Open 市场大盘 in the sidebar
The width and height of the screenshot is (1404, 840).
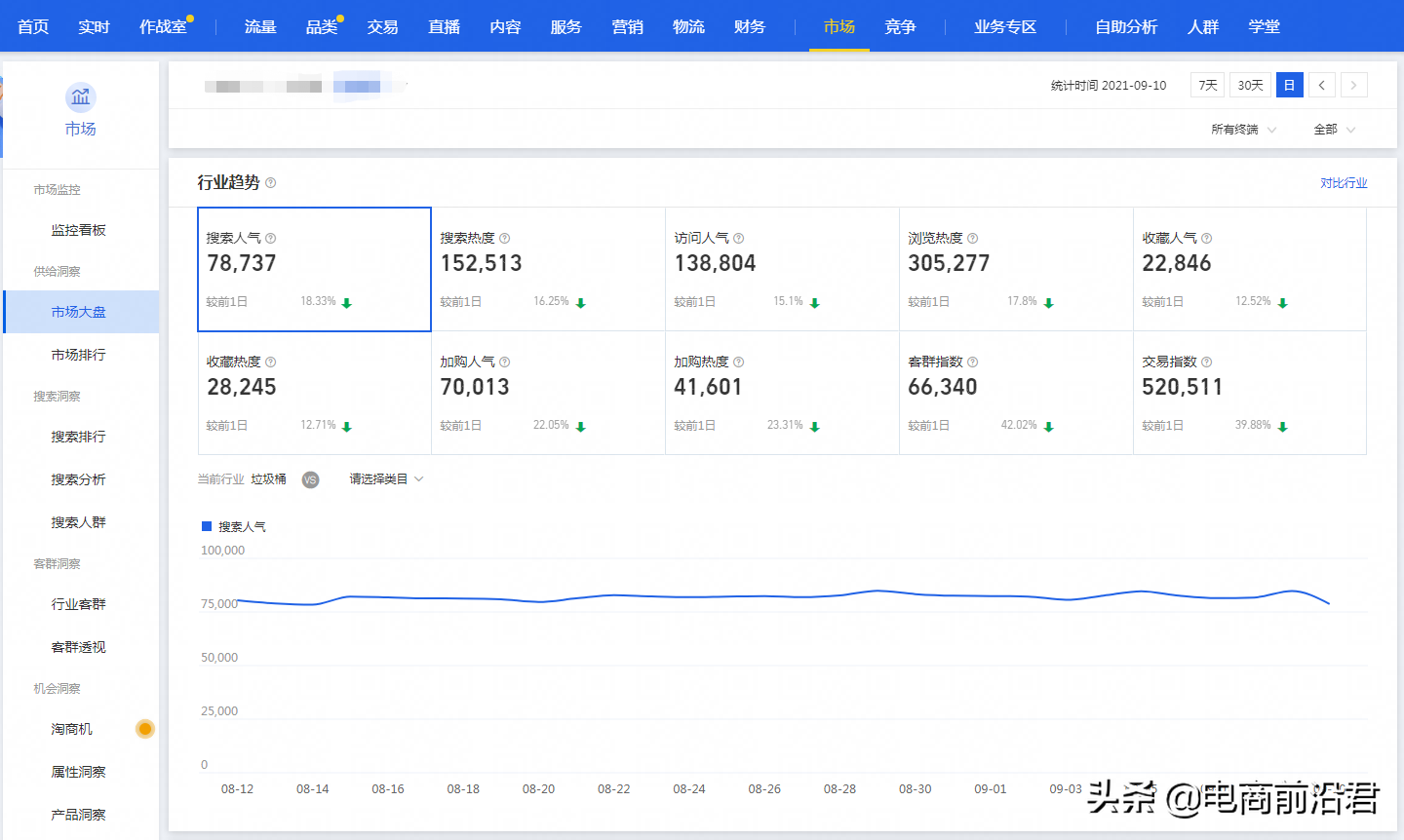(79, 312)
